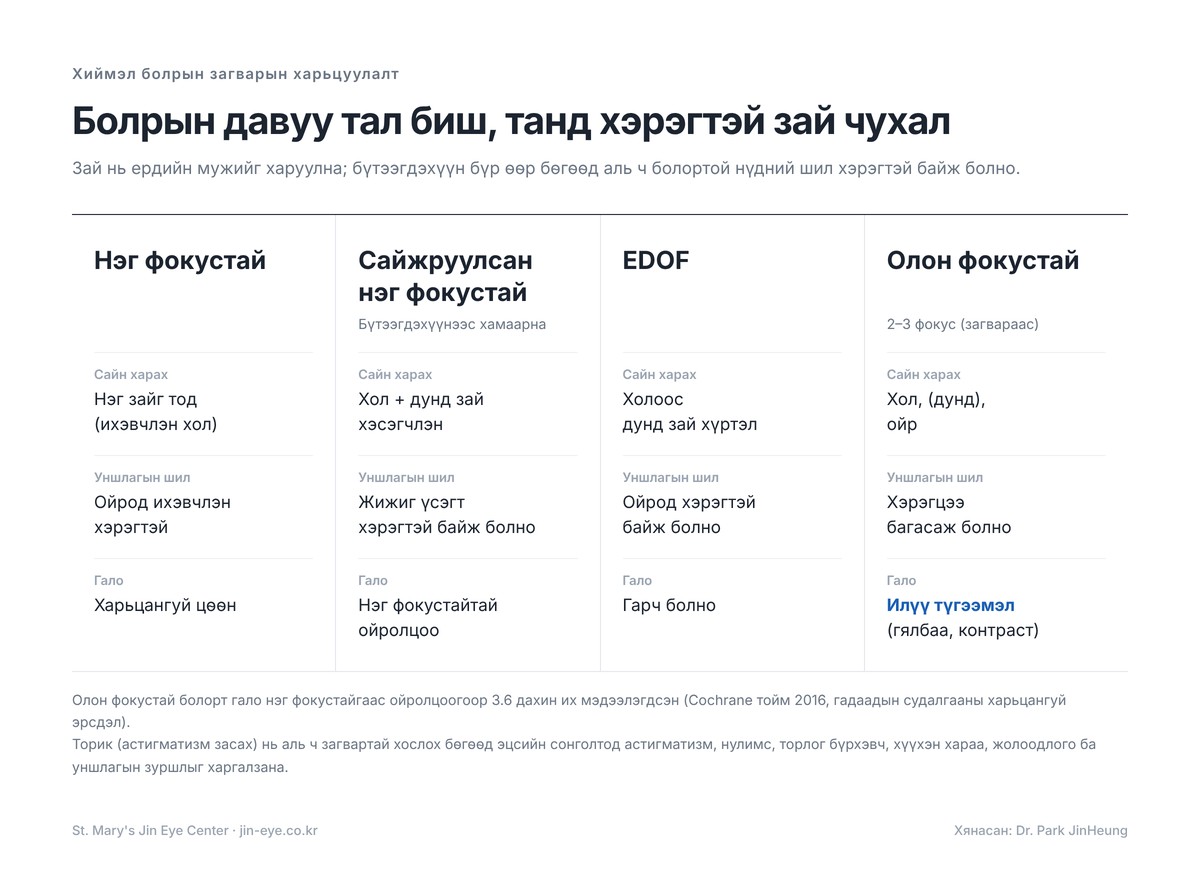Click the overline text "Хиймэл болрын загварын харьцуулалт"
Screen dimensions: 1200x869
[235, 74]
